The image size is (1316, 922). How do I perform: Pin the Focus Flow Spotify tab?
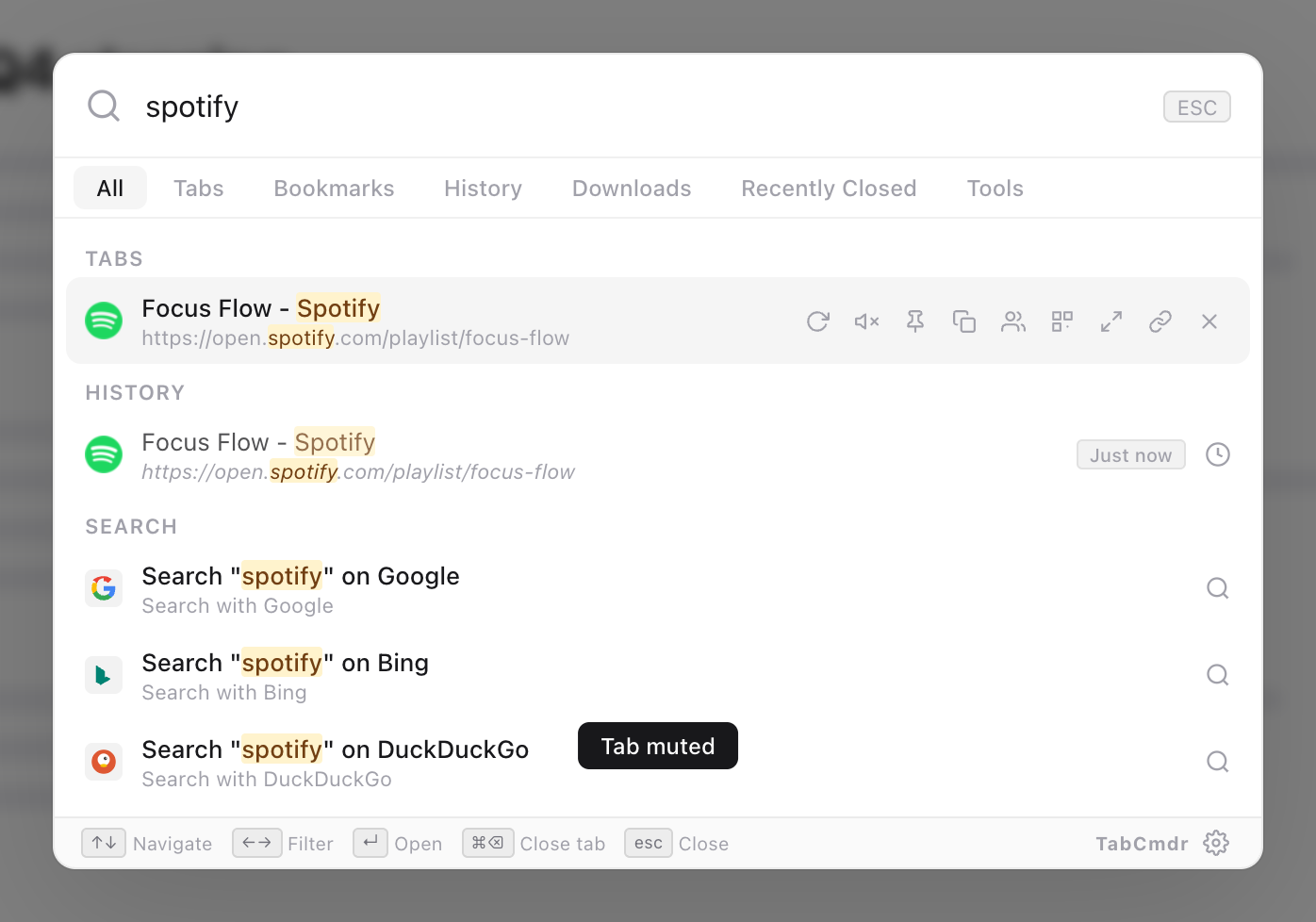click(915, 321)
